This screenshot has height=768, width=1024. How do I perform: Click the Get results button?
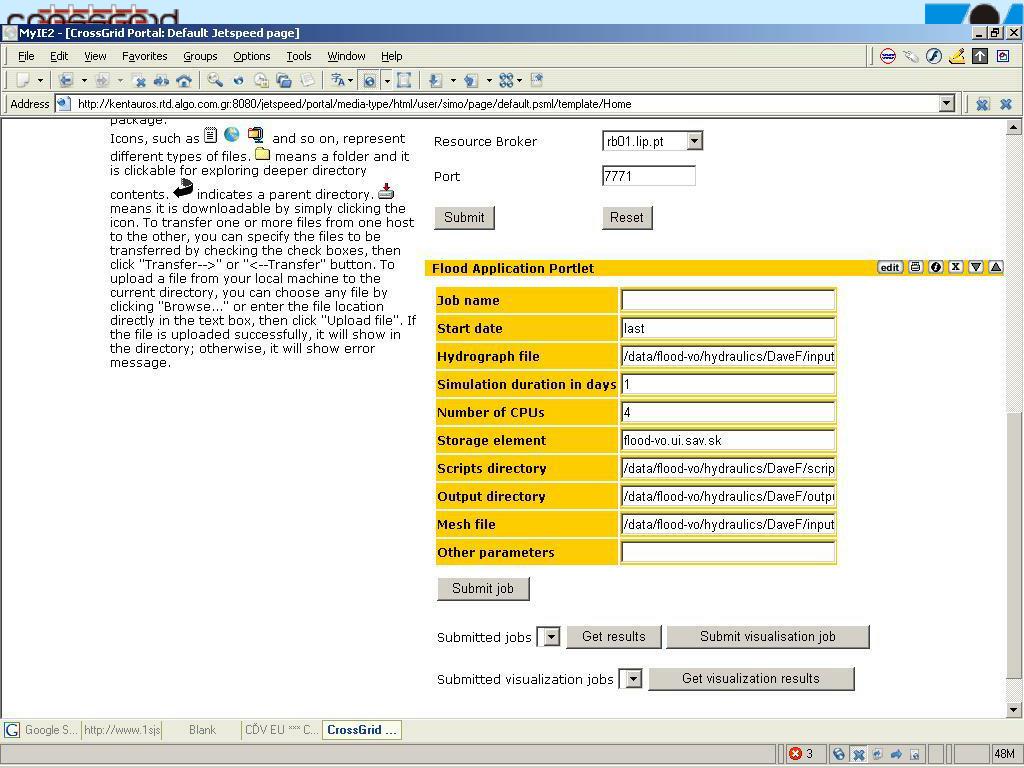pyautogui.click(x=613, y=636)
